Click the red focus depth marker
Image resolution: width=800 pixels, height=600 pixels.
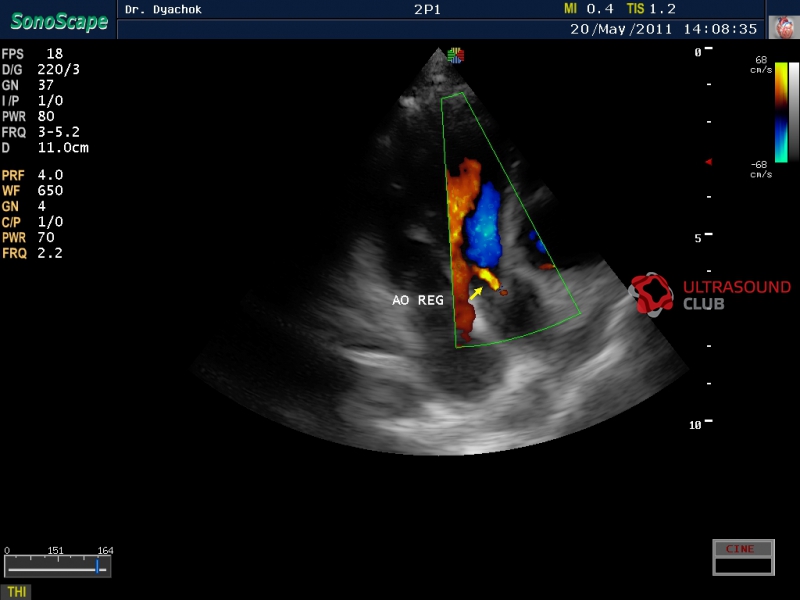[x=708, y=162]
